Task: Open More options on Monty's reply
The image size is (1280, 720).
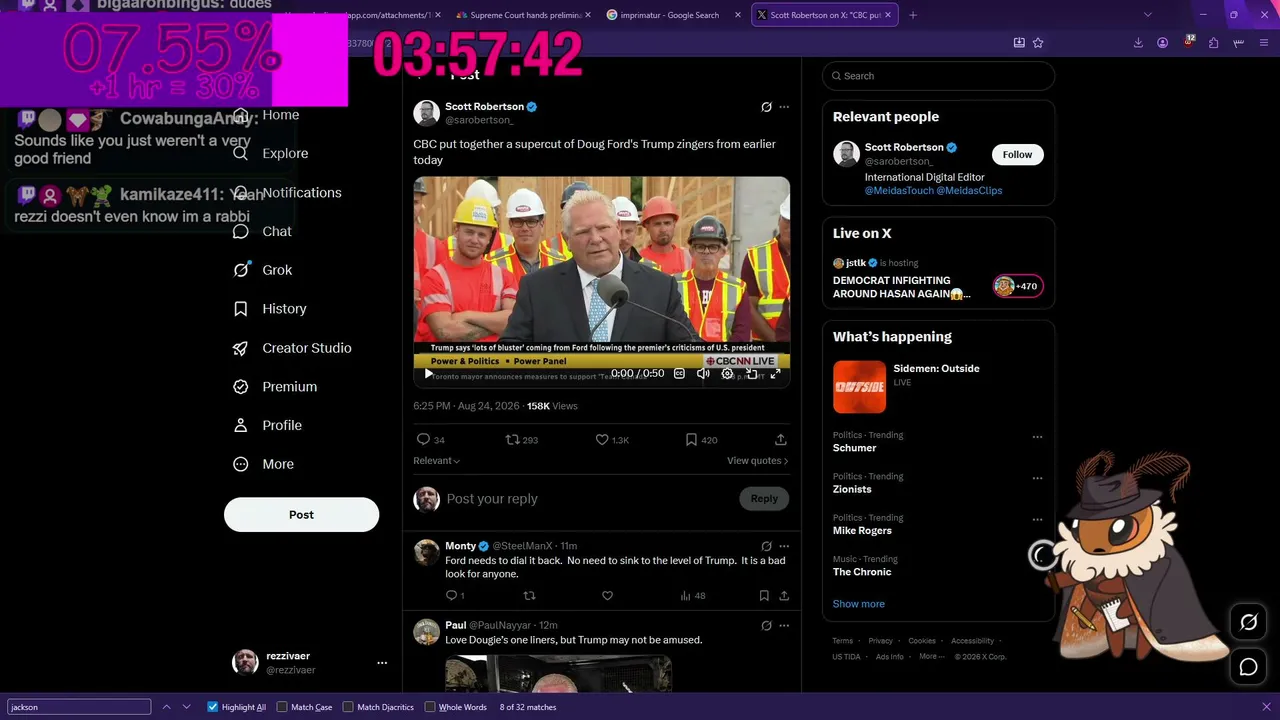Action: [784, 546]
